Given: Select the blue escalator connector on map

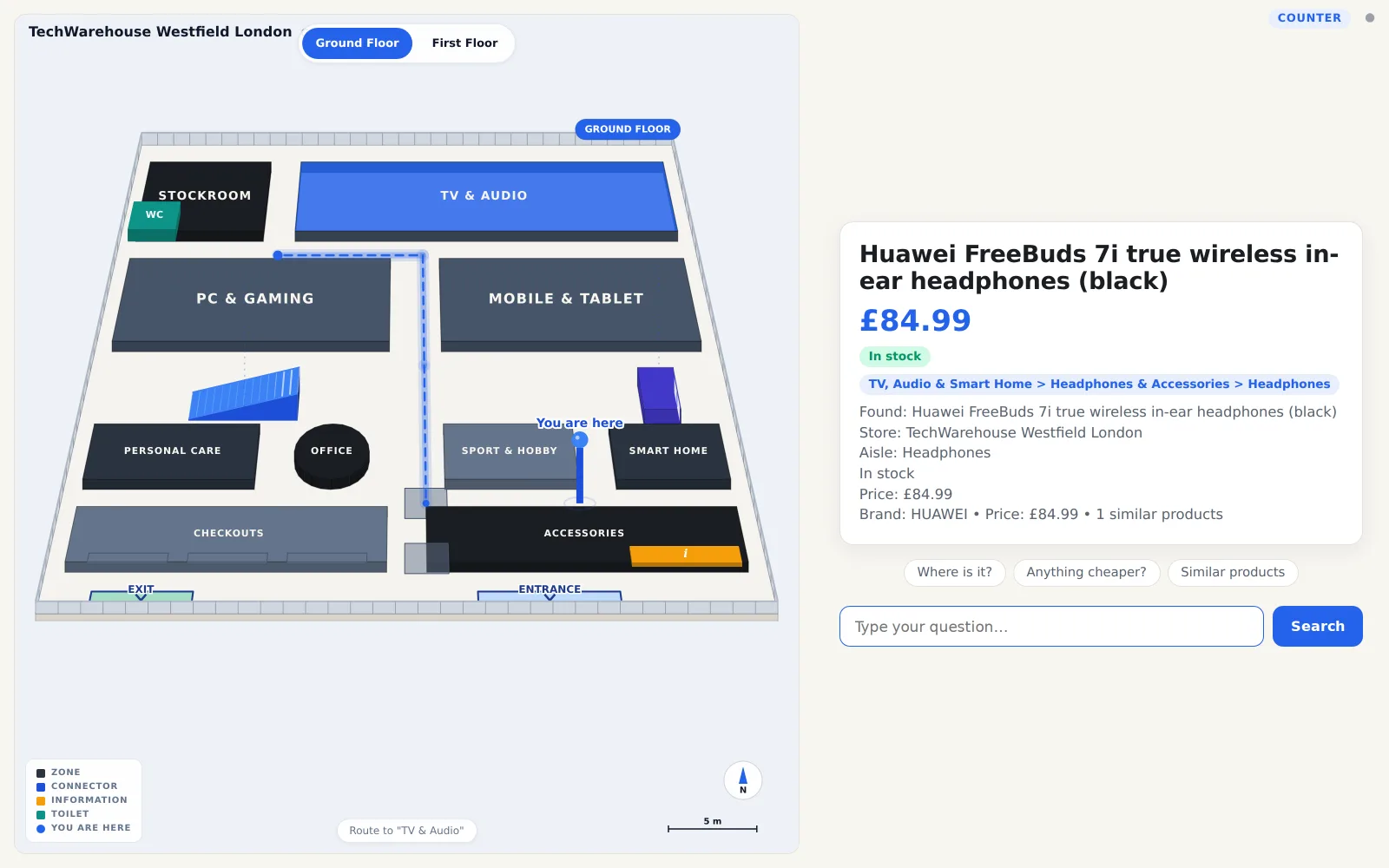Looking at the screenshot, I should click(246, 395).
